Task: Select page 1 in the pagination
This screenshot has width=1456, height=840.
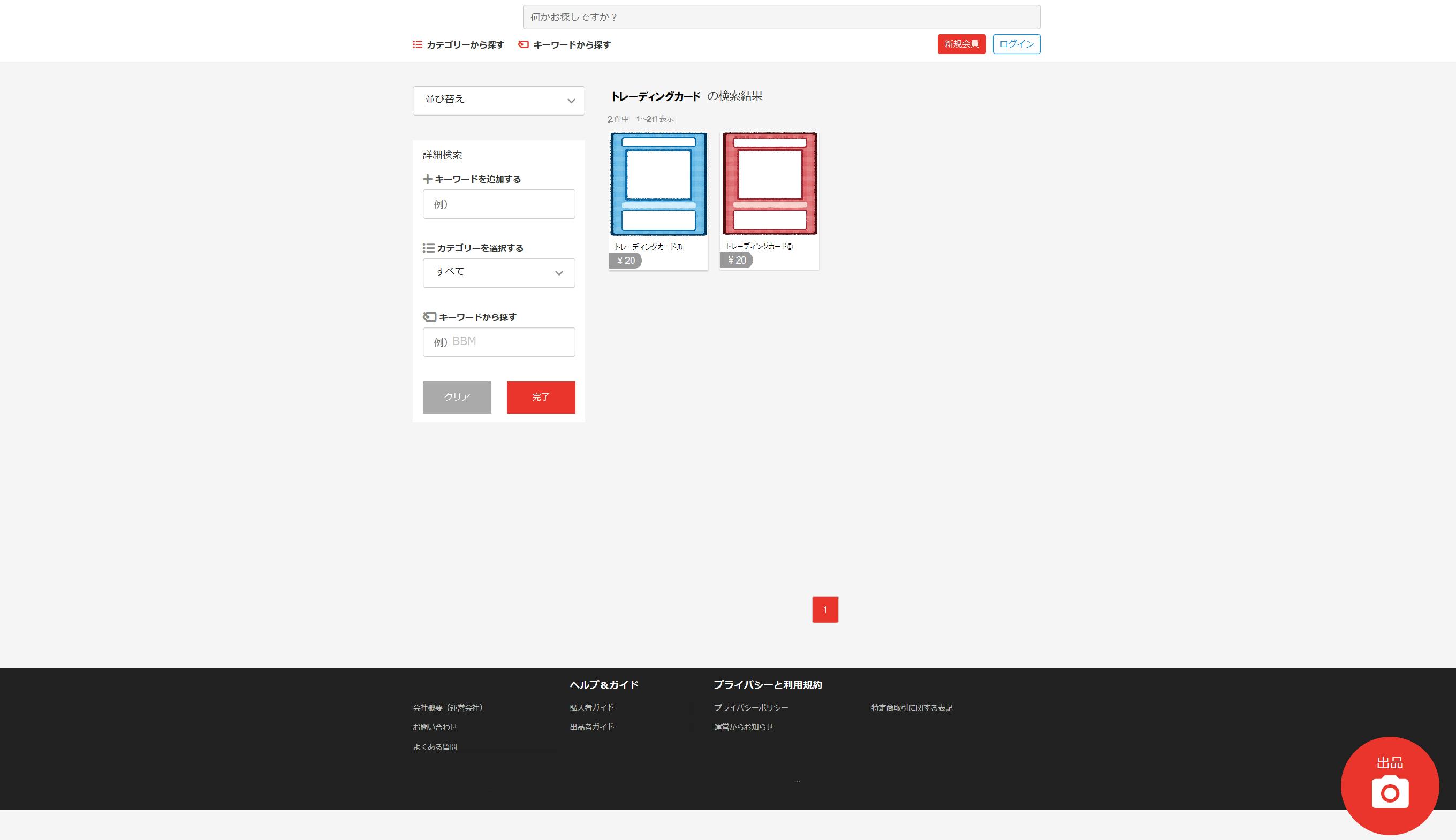Action: pos(825,609)
